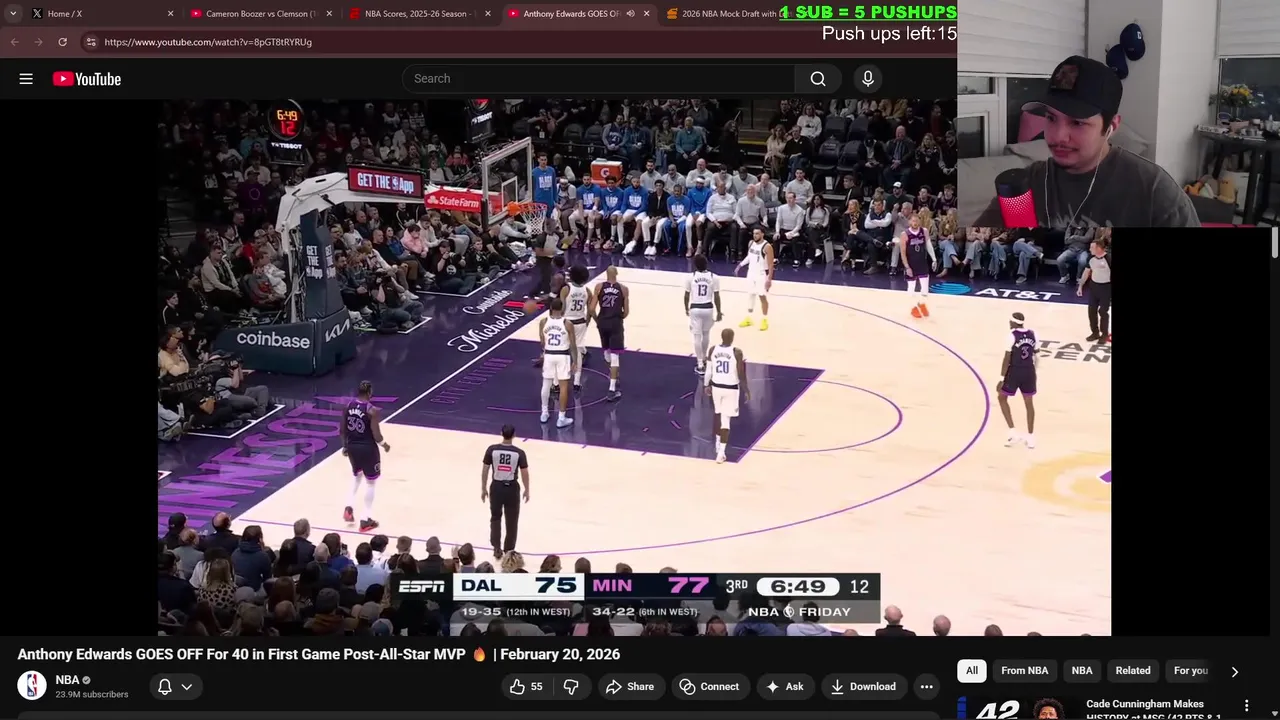The width and height of the screenshot is (1280, 720).
Task: Show more filter chips with arrow
Action: point(1235,672)
